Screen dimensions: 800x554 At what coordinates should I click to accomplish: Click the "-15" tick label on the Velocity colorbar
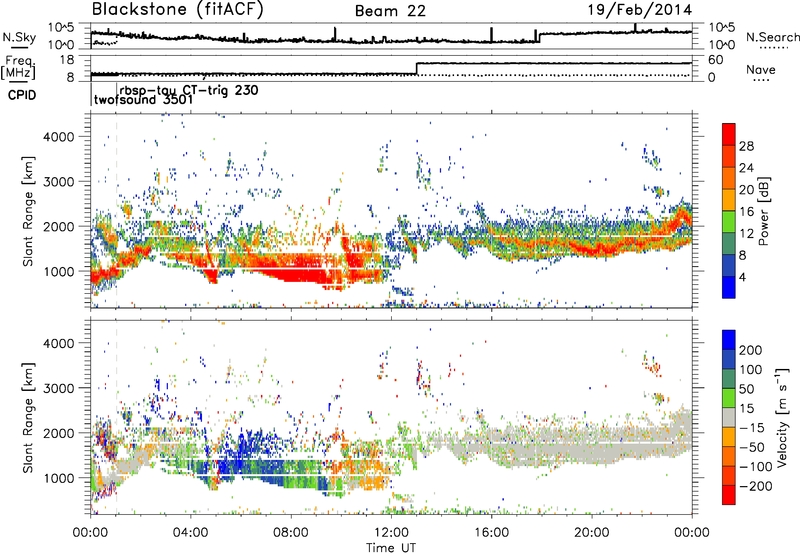[751, 428]
